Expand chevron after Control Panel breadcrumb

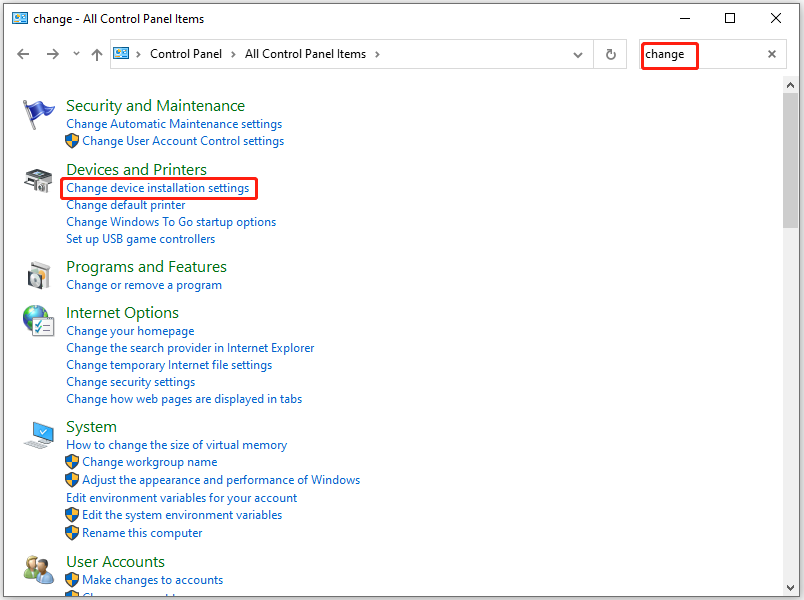coord(233,54)
